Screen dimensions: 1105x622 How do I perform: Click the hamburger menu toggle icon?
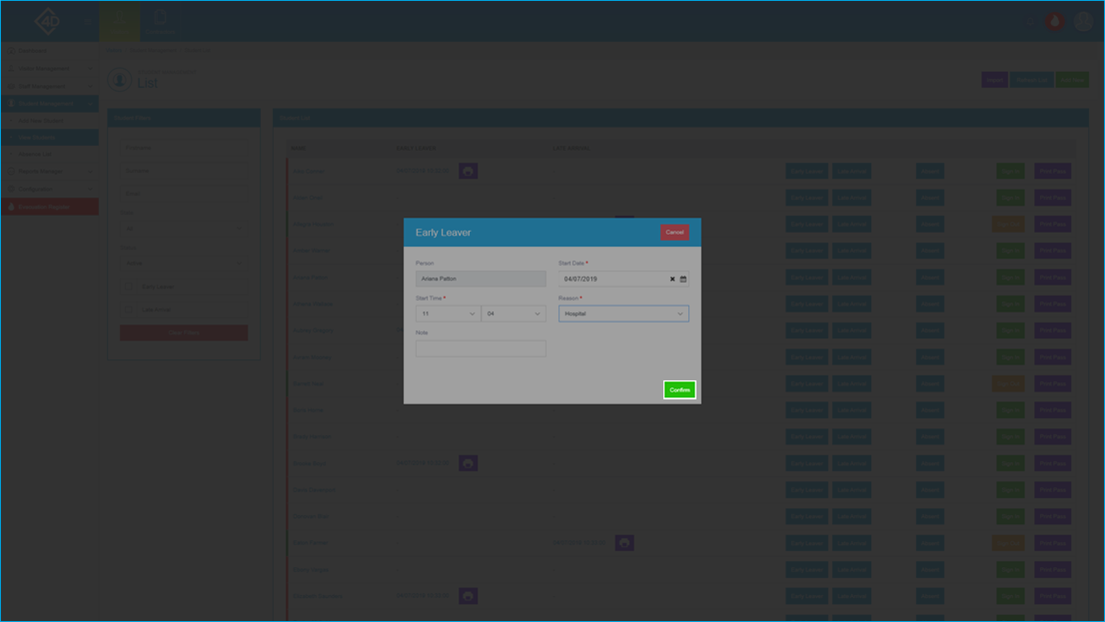click(87, 21)
